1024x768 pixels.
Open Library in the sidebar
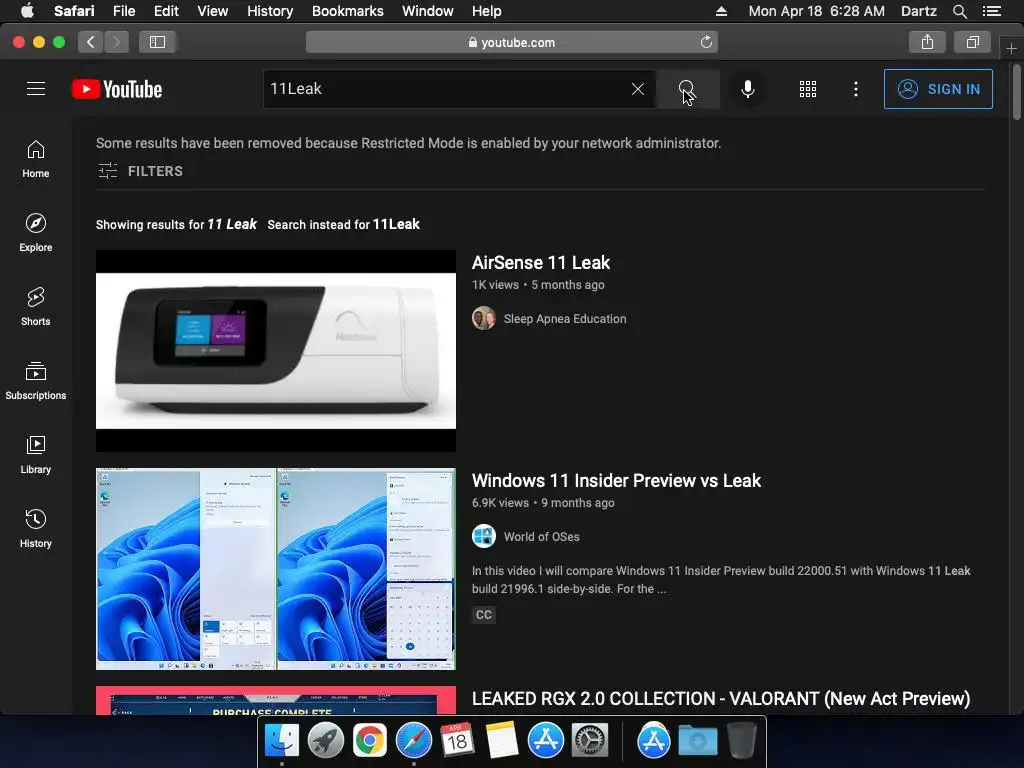pos(36,455)
